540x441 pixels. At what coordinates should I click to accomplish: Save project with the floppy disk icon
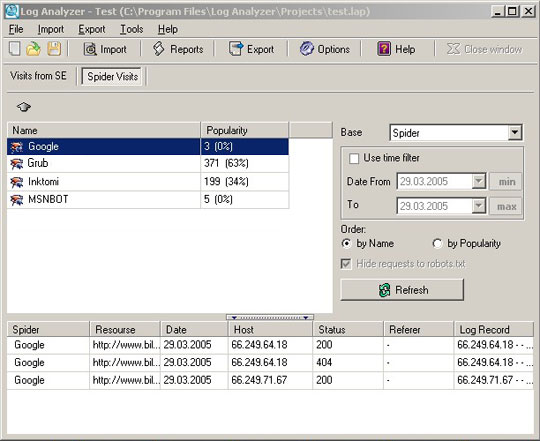tap(54, 49)
